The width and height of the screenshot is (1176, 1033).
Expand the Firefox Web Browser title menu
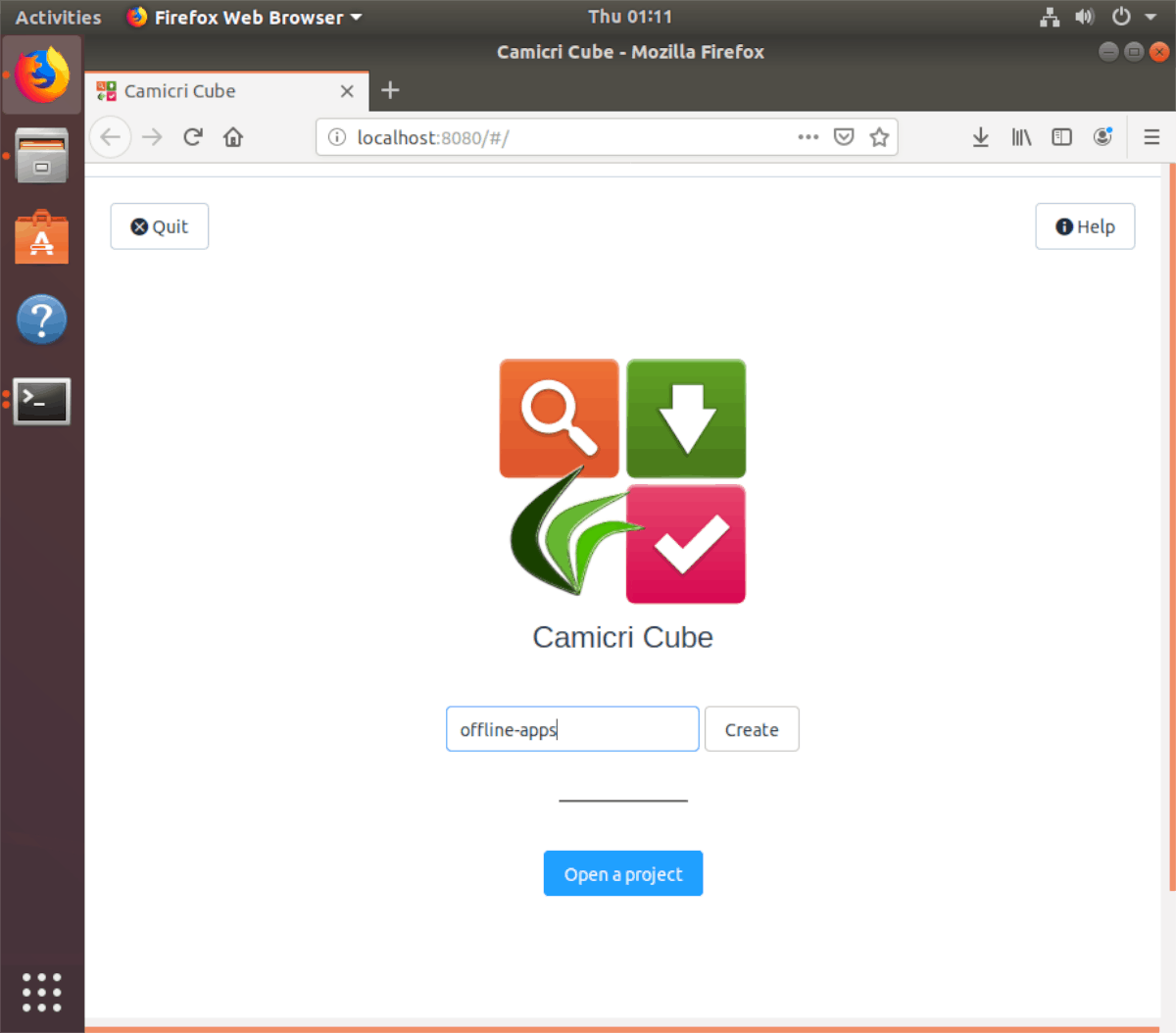pos(243,16)
